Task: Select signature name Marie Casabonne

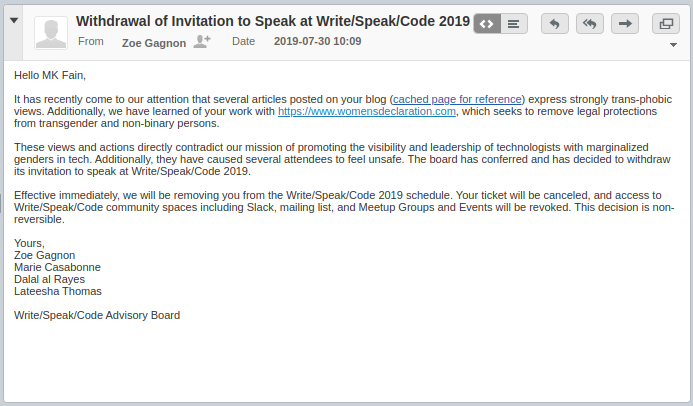Action: point(57,267)
